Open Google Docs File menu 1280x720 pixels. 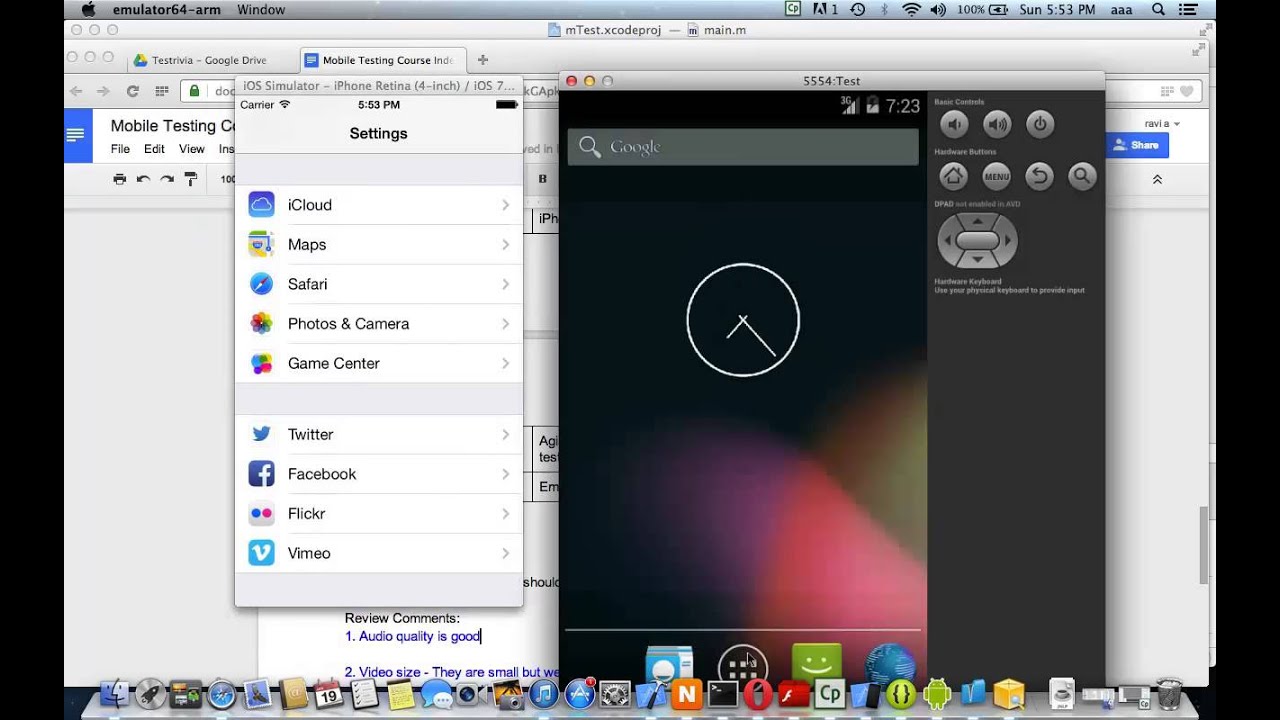120,149
